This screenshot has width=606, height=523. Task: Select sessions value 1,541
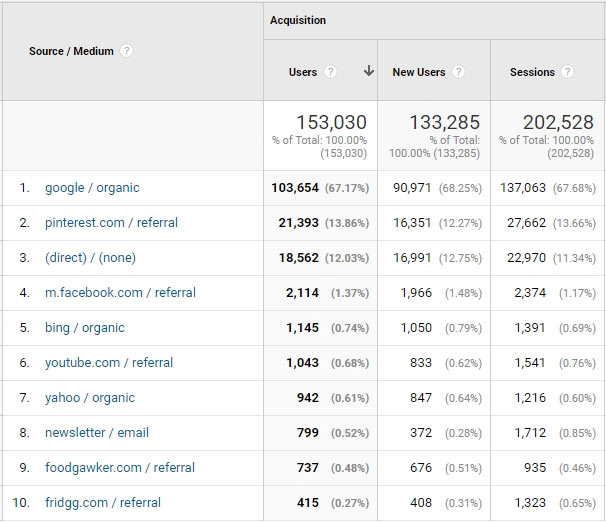[x=530, y=363]
